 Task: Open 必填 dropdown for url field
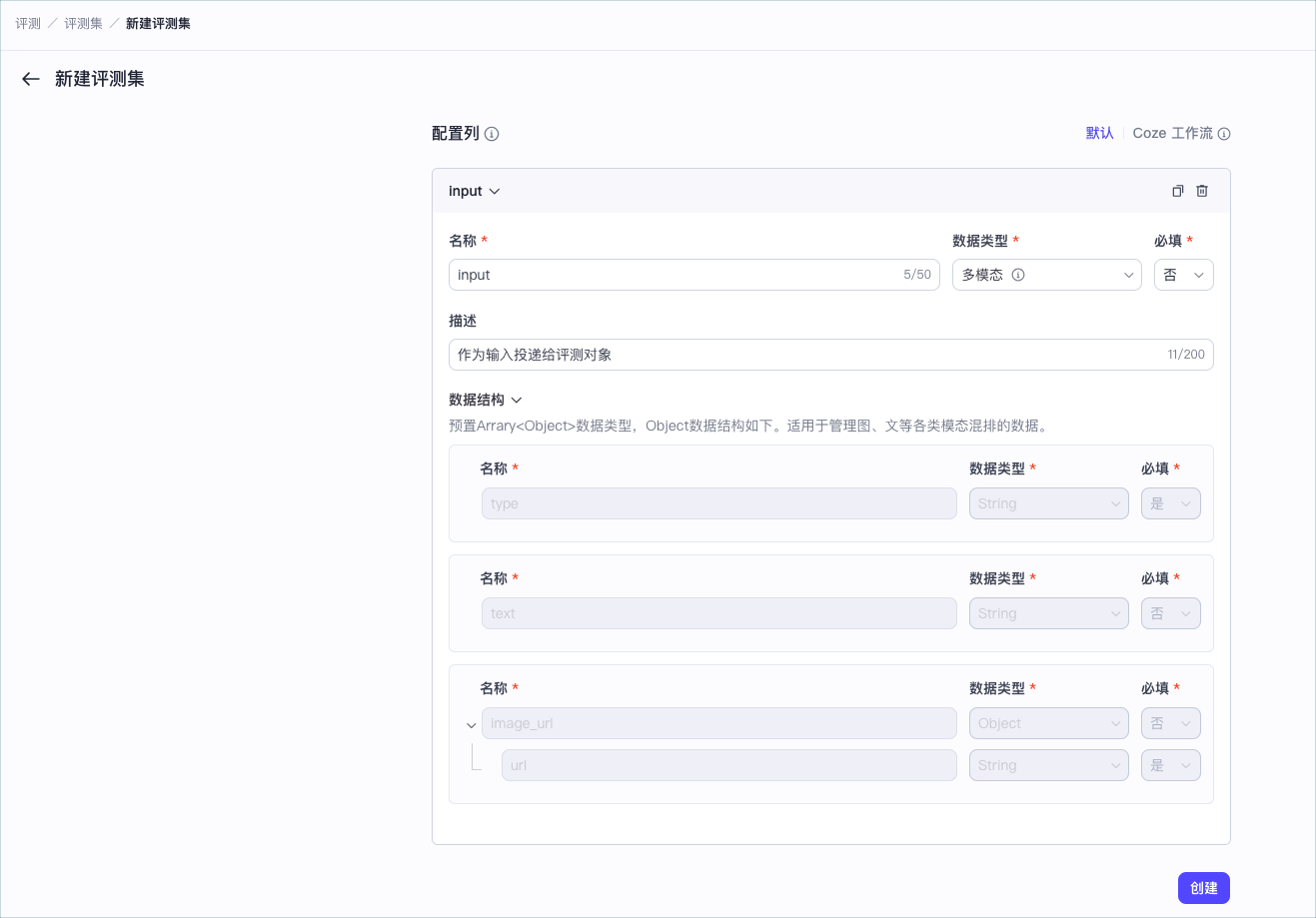[1171, 765]
